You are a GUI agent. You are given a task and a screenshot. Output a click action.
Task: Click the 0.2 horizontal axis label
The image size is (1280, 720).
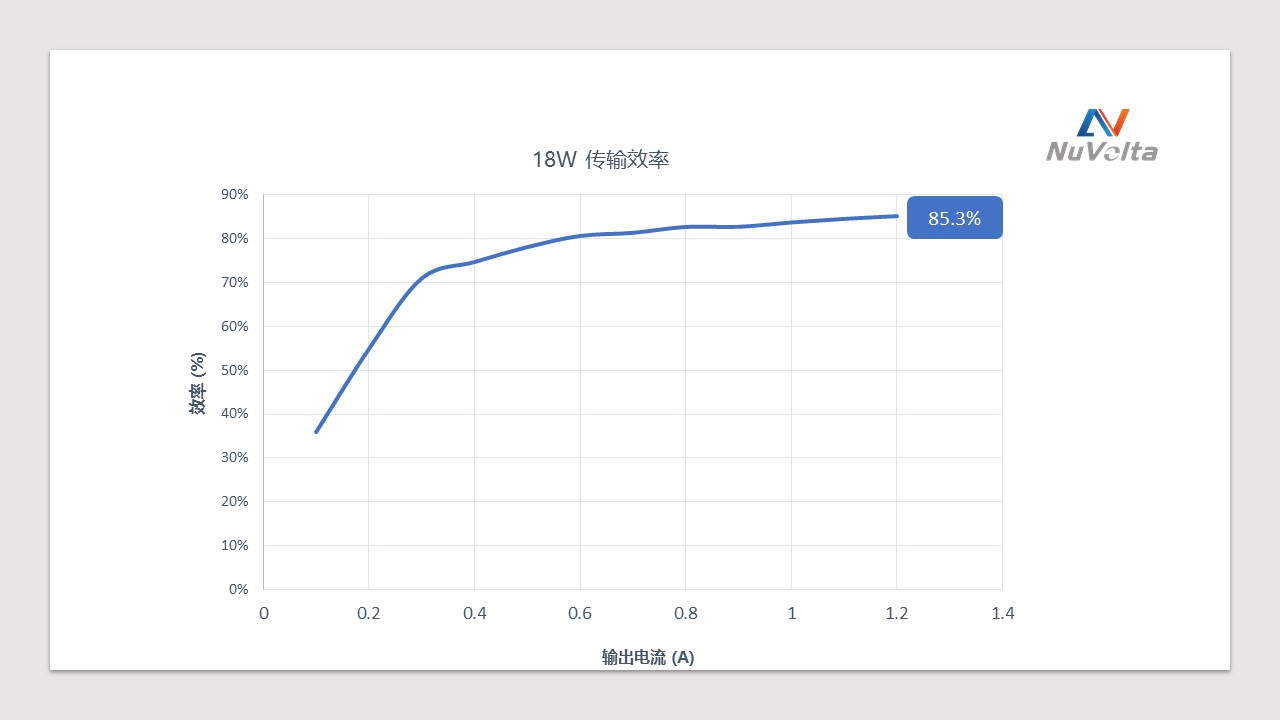click(x=369, y=613)
